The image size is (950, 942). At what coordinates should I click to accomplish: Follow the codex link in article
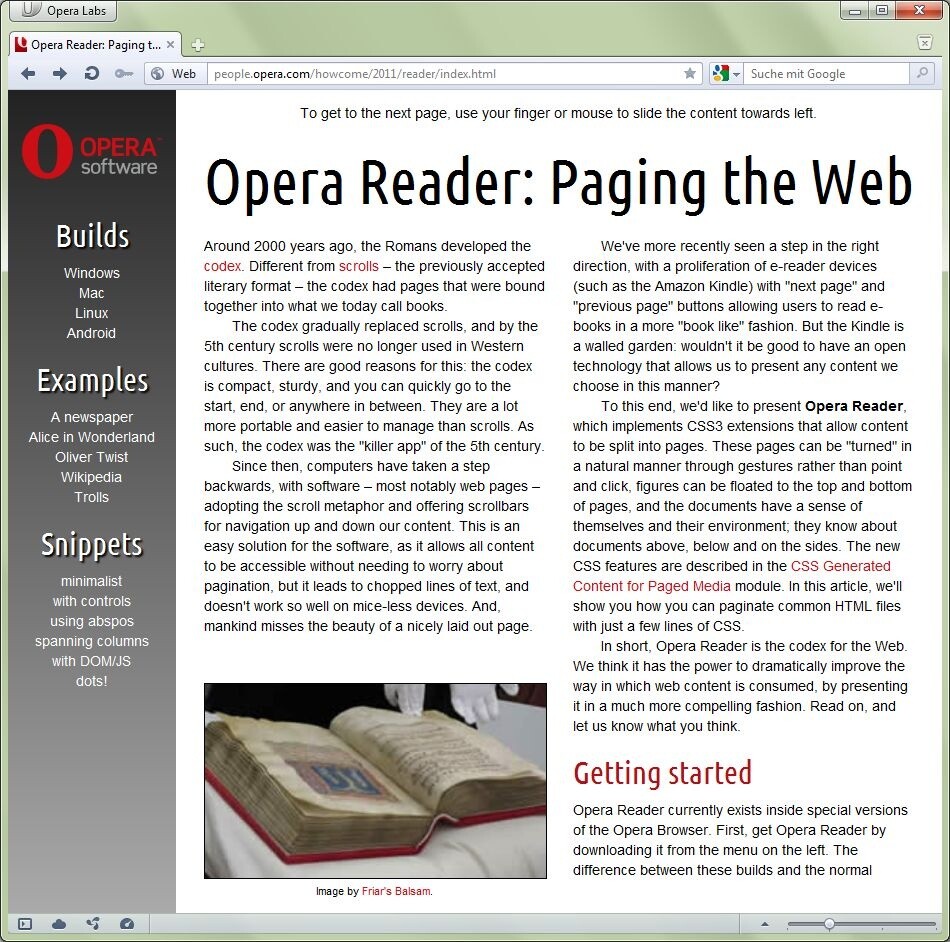coord(222,267)
